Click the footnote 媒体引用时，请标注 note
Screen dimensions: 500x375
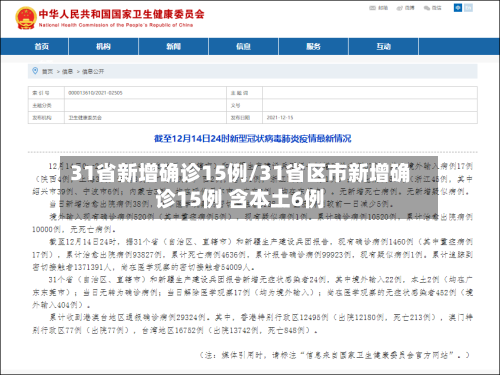click(334, 355)
